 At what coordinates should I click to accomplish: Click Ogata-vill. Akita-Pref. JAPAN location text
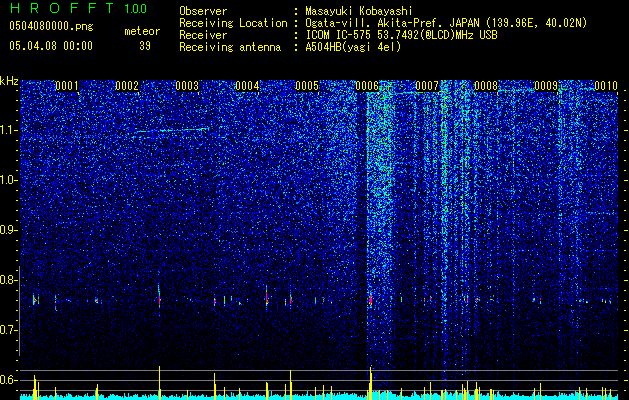coord(446,23)
